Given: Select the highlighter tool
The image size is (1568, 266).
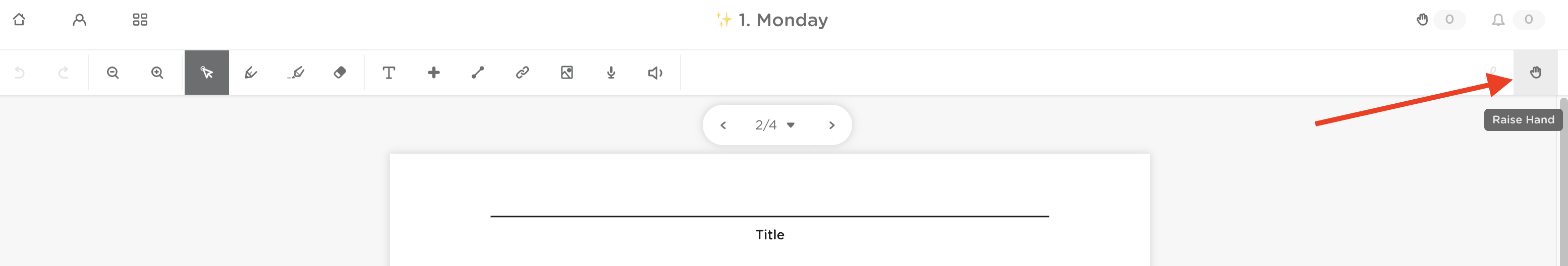Looking at the screenshot, I should [296, 73].
